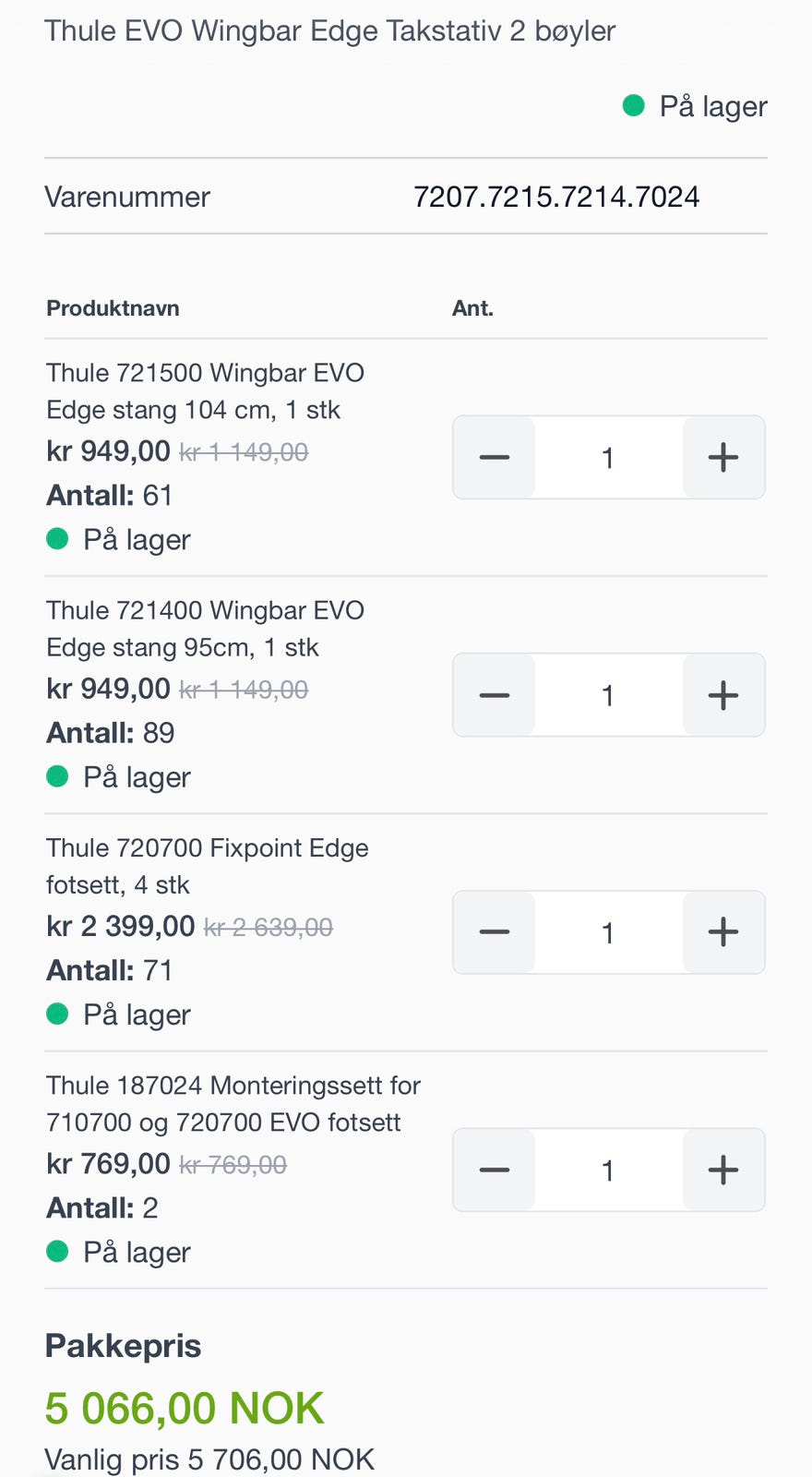
Task: Click quantity field for Wingbar 95cm
Action: tap(608, 695)
